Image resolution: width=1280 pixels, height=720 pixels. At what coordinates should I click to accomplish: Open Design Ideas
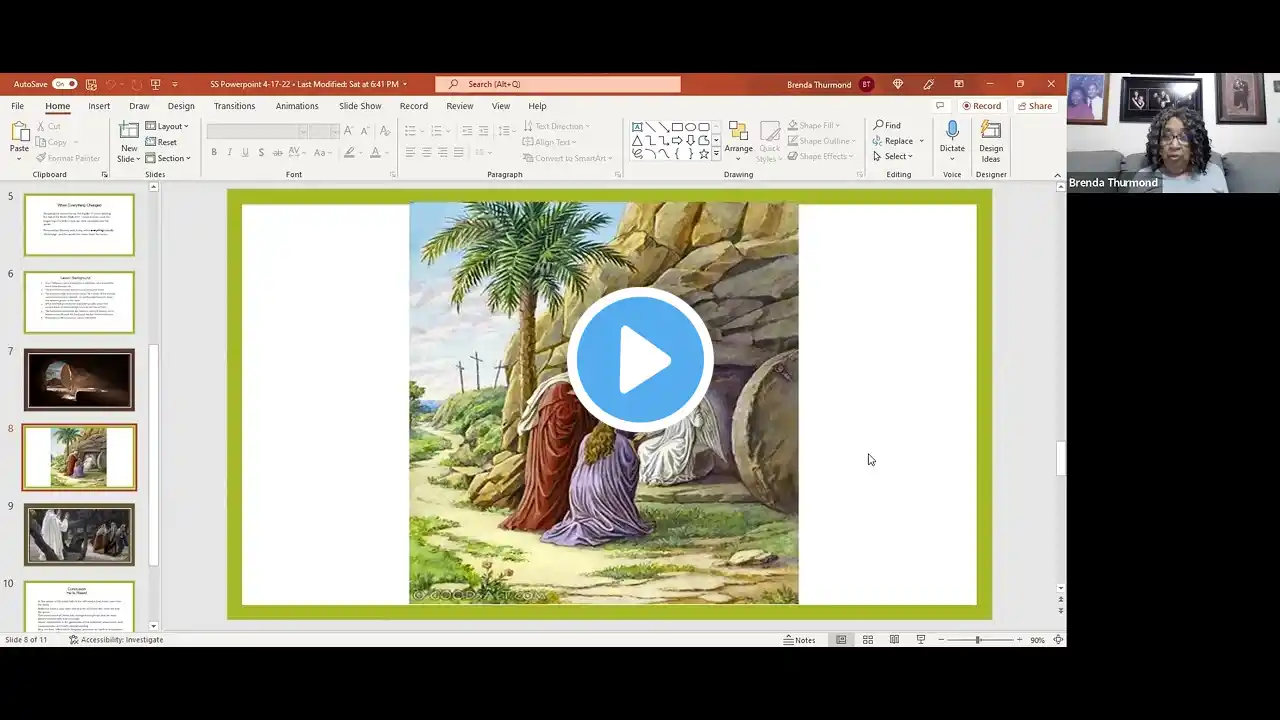[x=991, y=141]
